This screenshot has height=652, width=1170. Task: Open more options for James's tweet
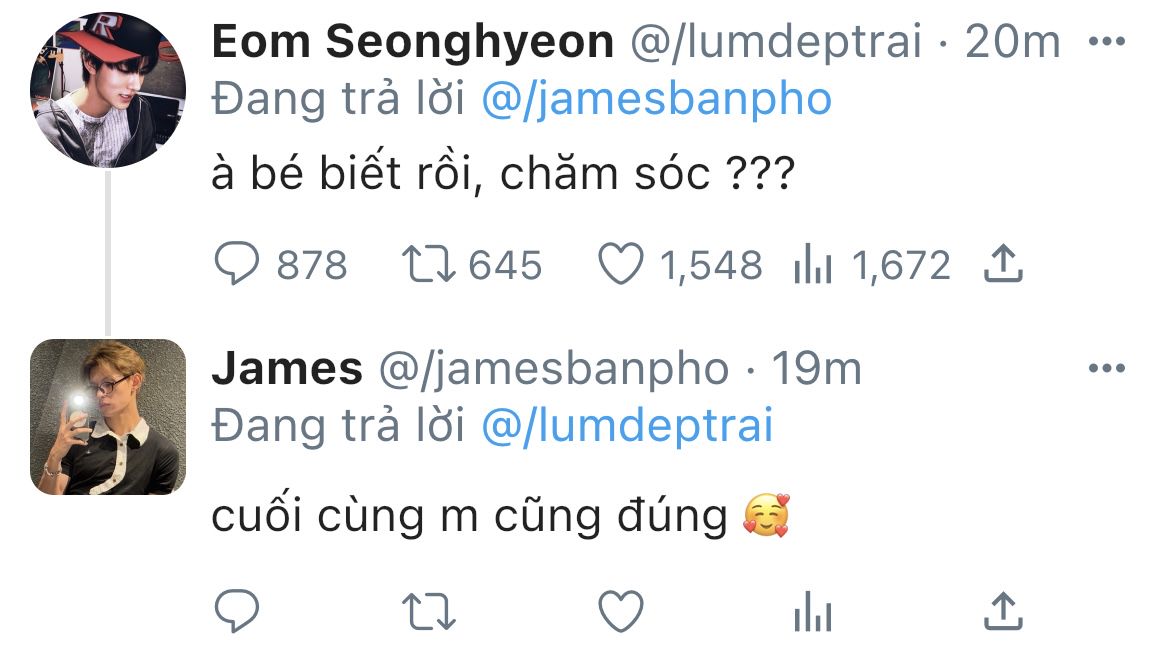(x=1106, y=370)
